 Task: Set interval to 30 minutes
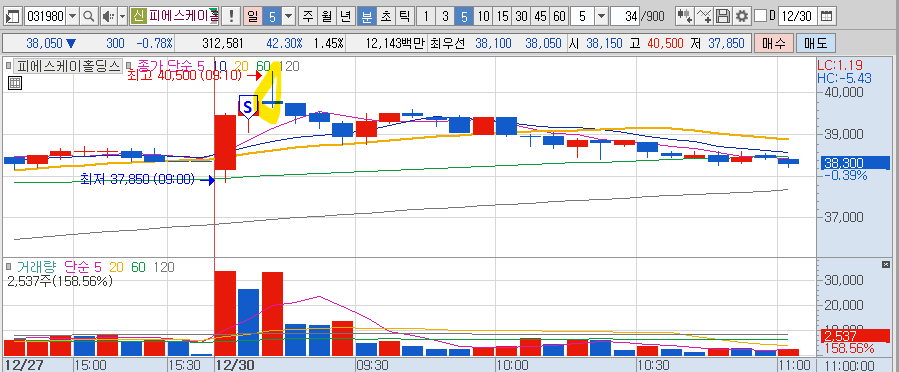(521, 16)
